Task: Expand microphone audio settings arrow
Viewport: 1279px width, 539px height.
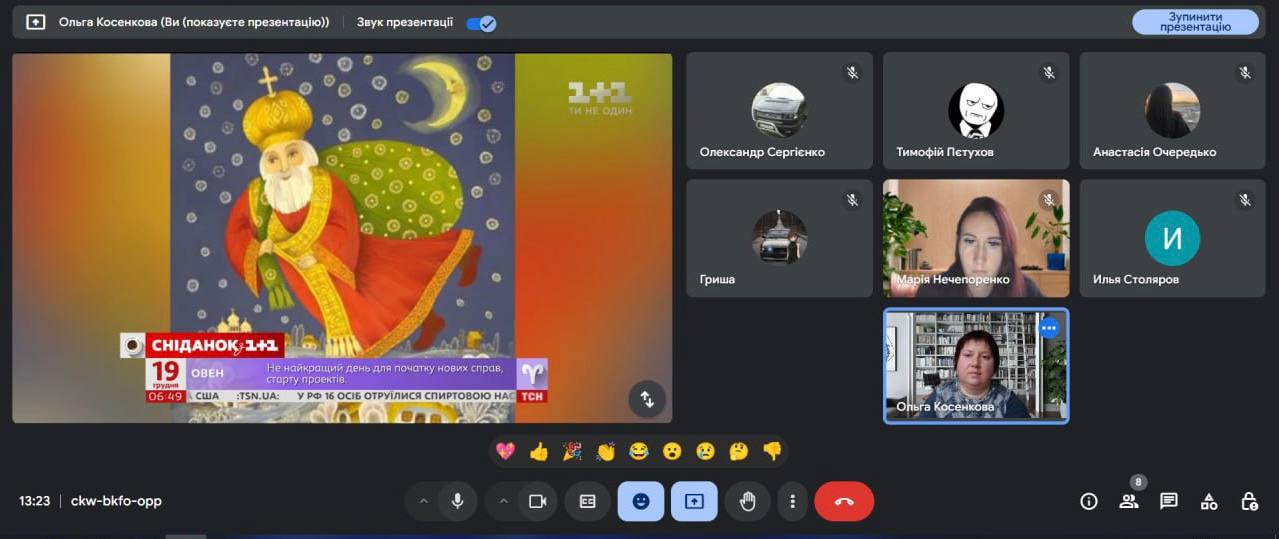Action: pos(423,501)
